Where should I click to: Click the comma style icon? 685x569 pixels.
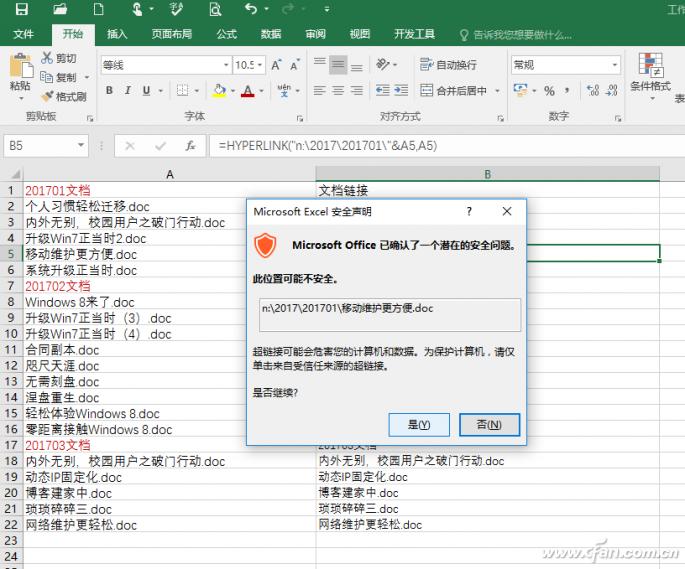point(567,91)
